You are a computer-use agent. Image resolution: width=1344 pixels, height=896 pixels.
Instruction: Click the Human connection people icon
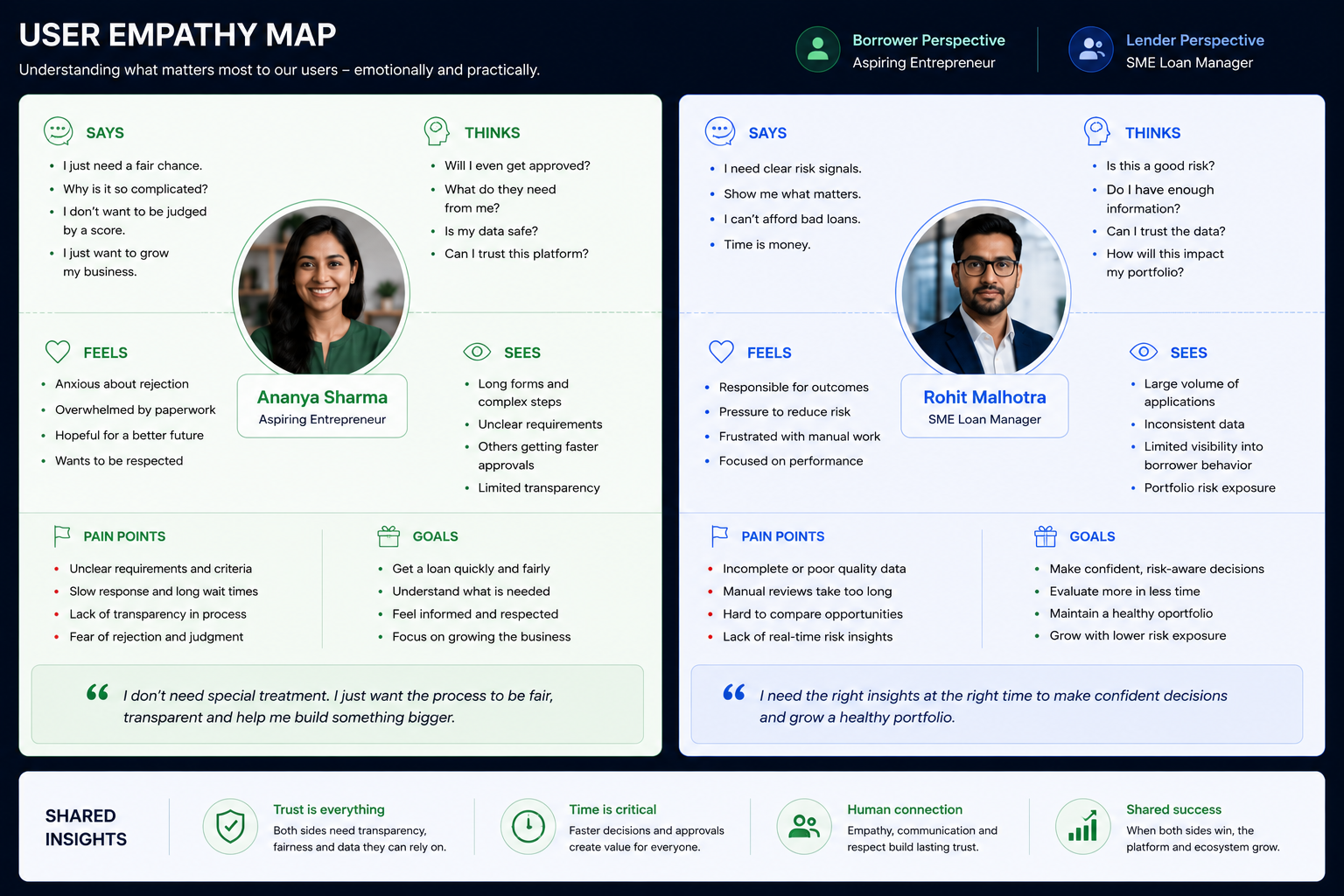804,825
